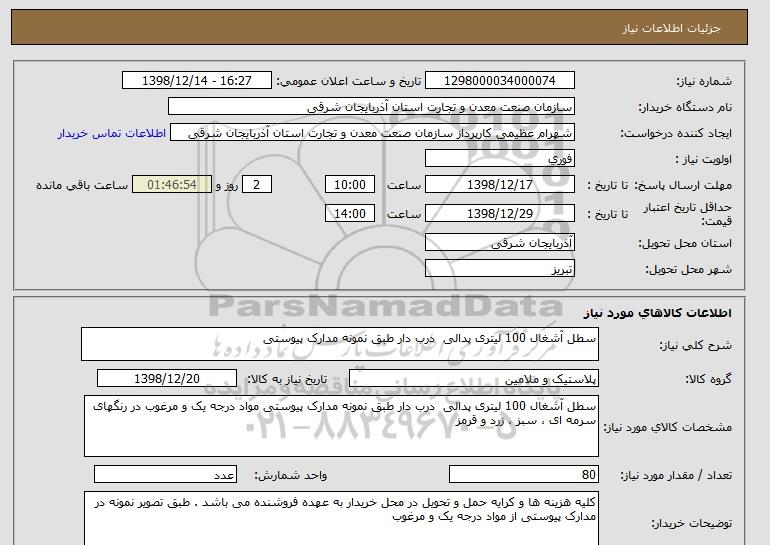Viewport: 770px width, 545px height.
Task: Select the label شرح کلی نیاز
Action: point(695,345)
